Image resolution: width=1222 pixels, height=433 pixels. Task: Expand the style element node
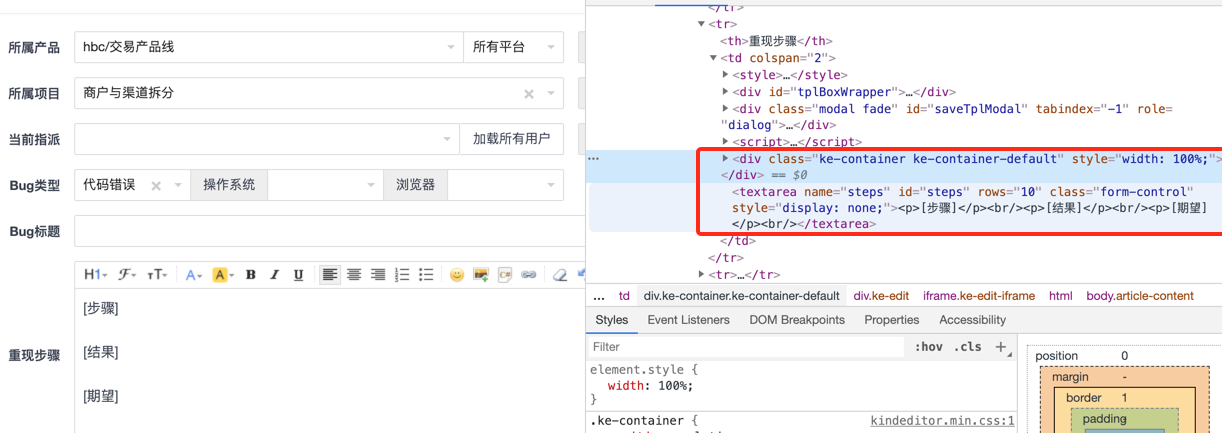pos(726,75)
